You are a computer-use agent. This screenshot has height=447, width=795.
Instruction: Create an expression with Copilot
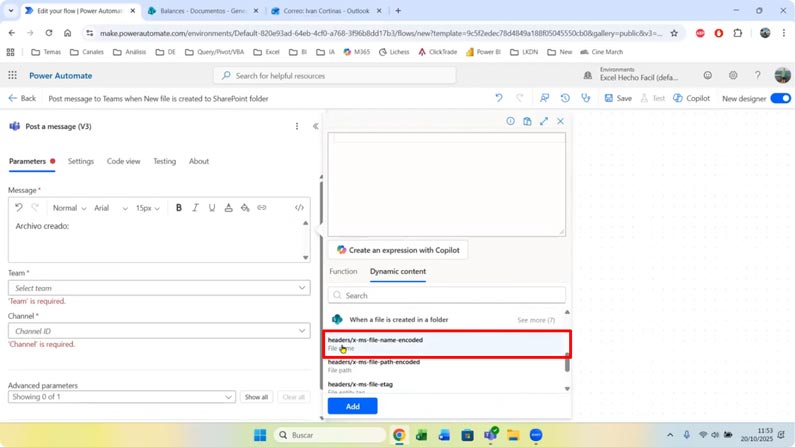pos(398,250)
